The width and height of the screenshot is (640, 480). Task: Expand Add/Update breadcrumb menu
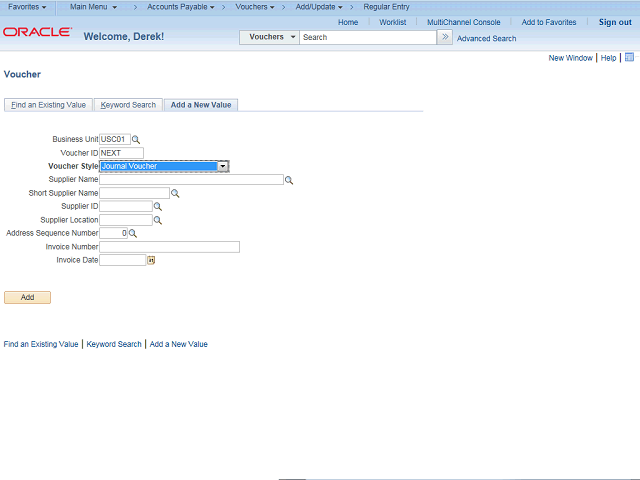(319, 7)
